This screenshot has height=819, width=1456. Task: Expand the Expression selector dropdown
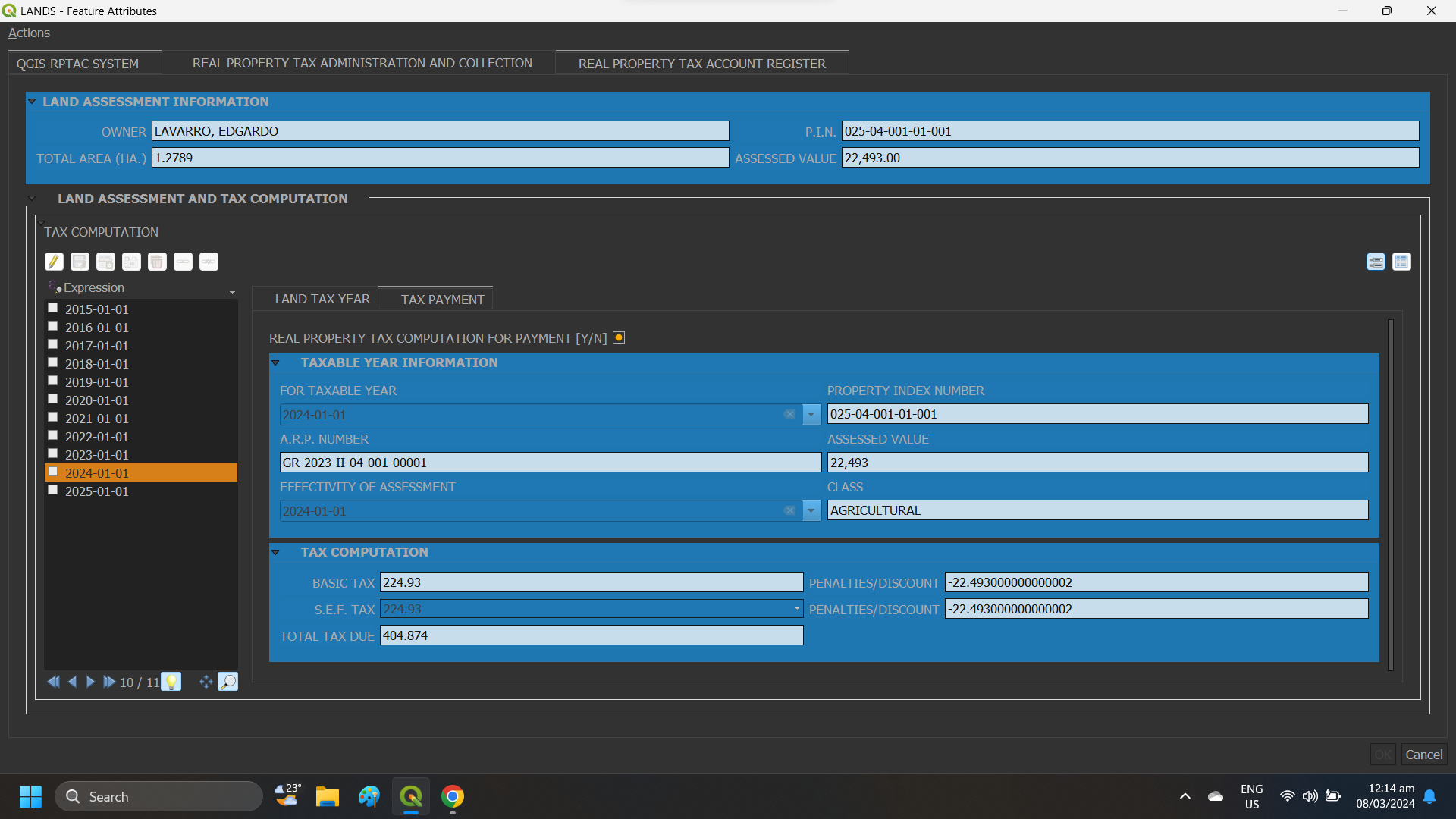(232, 292)
